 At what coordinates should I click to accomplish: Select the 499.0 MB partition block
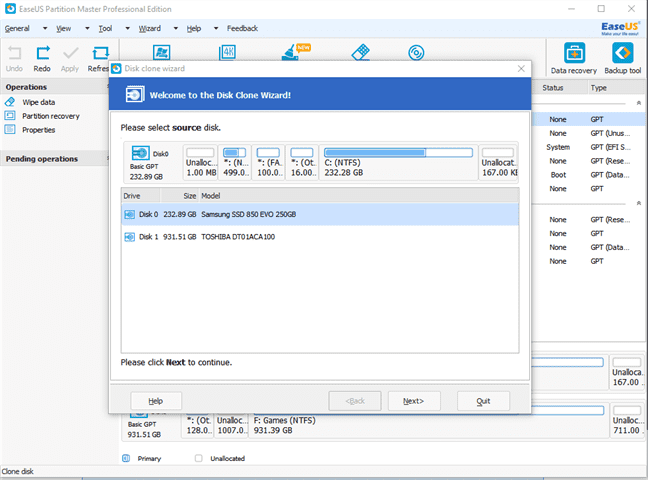pyautogui.click(x=235, y=162)
